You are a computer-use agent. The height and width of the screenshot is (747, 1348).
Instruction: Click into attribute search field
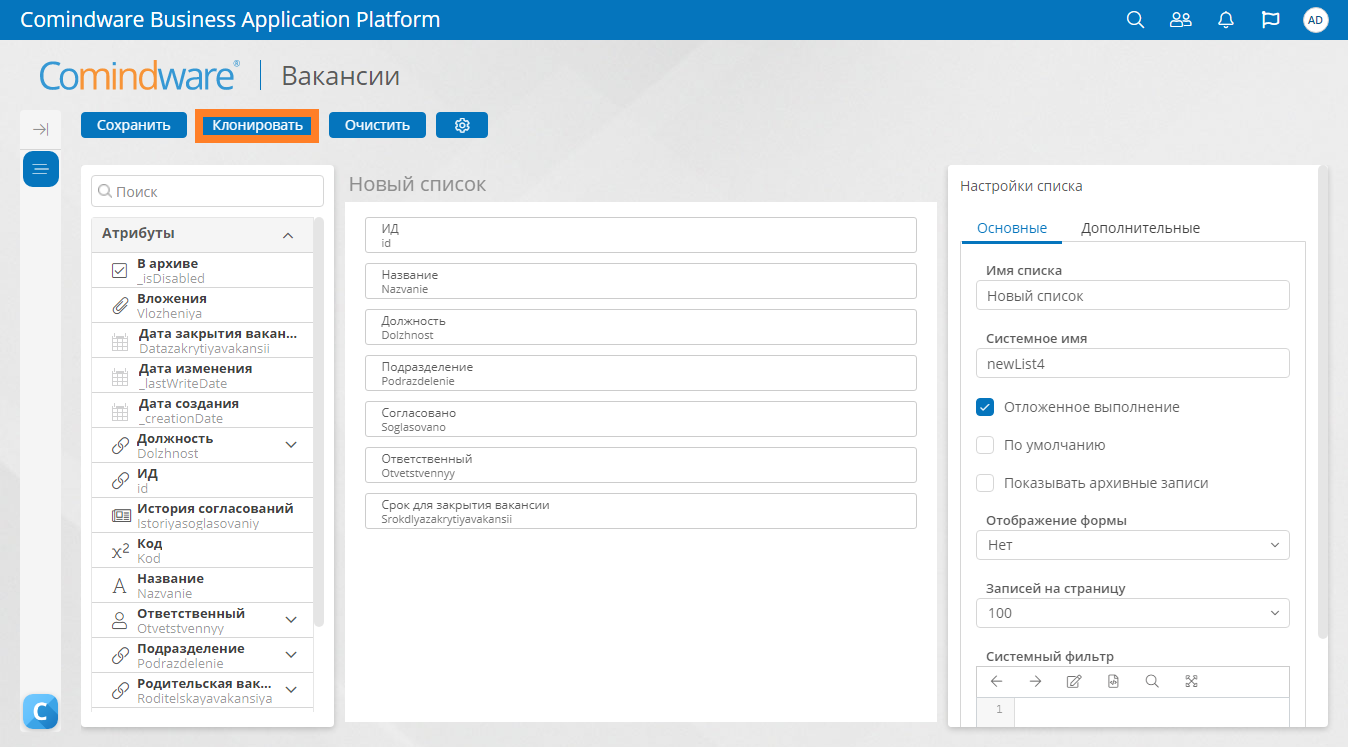[207, 191]
